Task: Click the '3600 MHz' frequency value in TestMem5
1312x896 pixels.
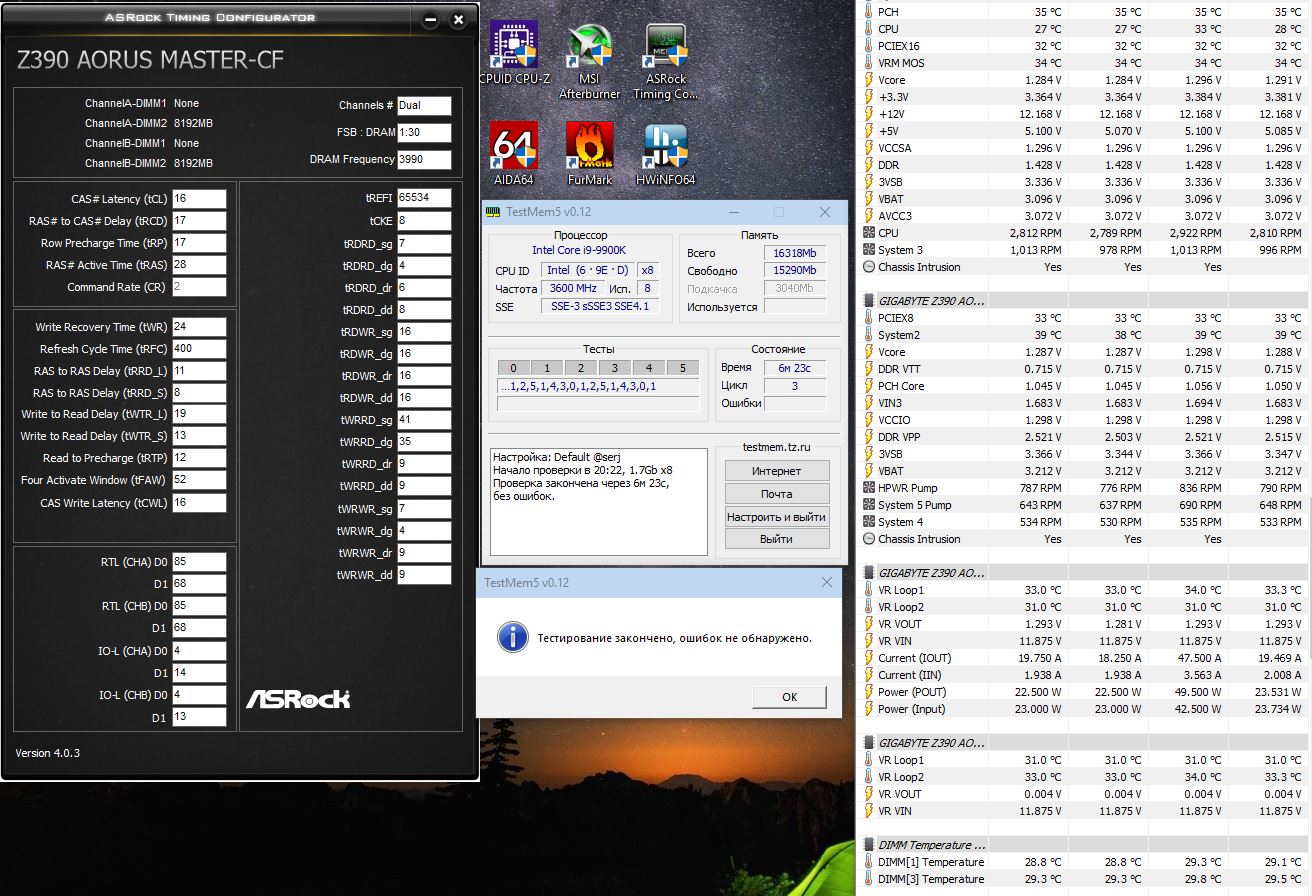Action: coord(573,288)
